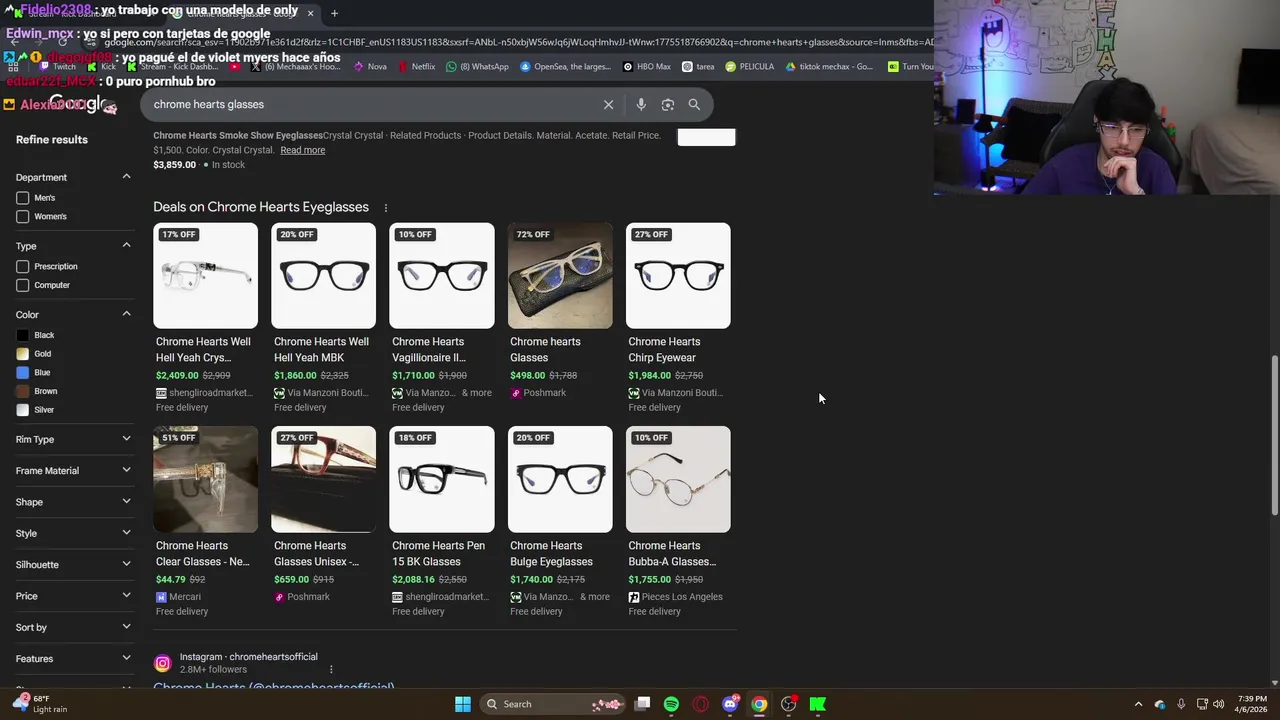Open Windows Start menu
Image resolution: width=1280 pixels, height=720 pixels.
pyautogui.click(x=463, y=704)
